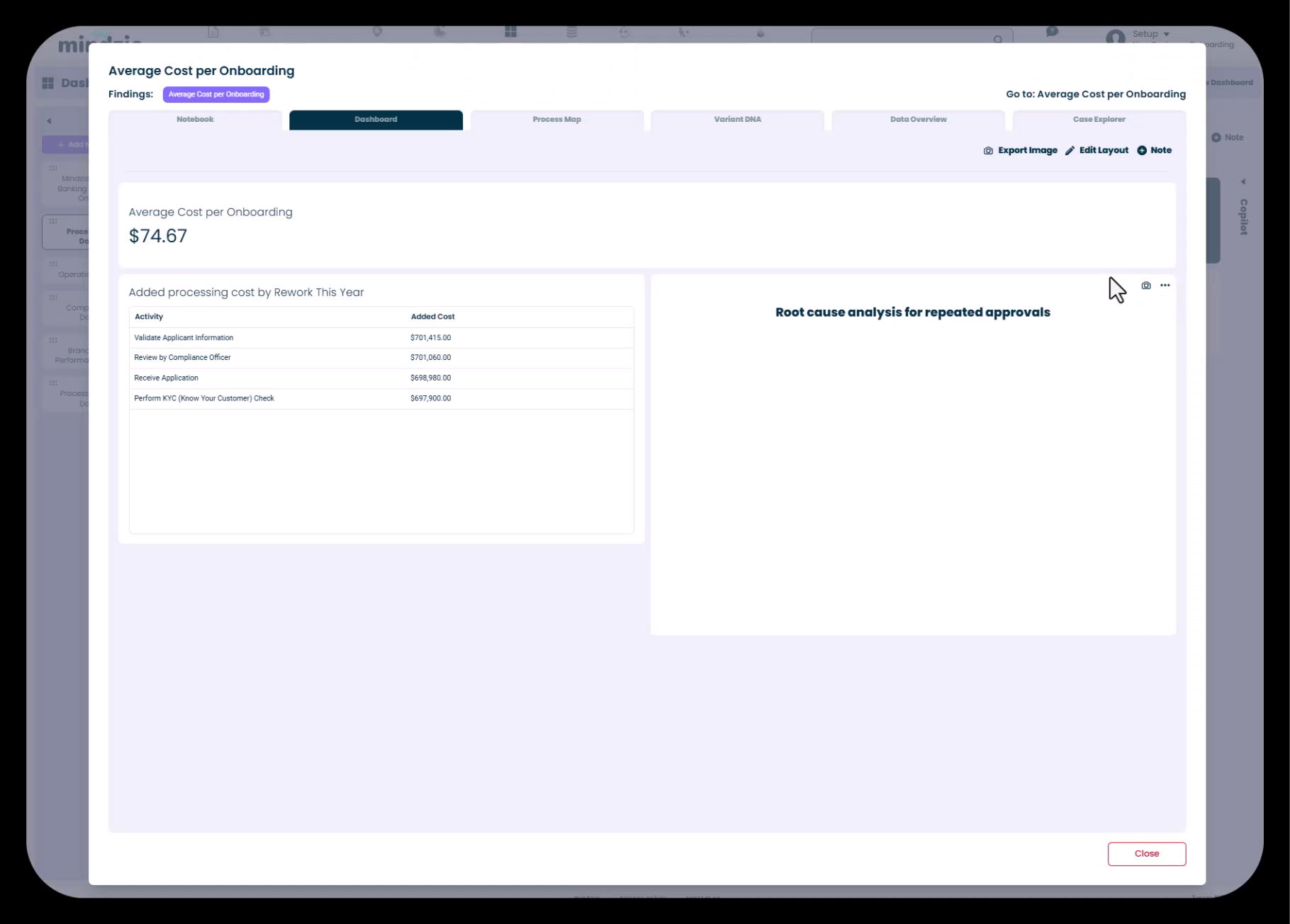
Task: Click the grid dashboard icon in top navigation
Action: (x=510, y=32)
